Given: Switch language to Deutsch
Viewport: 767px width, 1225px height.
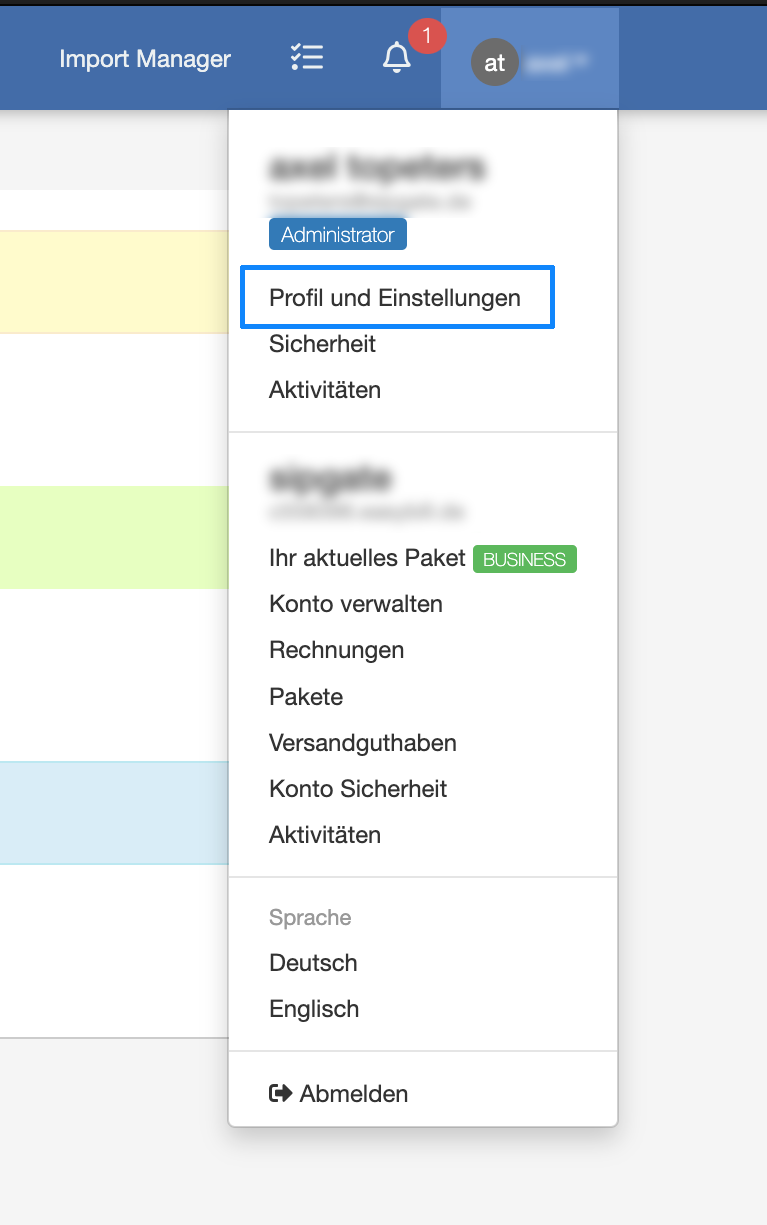Looking at the screenshot, I should pos(313,962).
